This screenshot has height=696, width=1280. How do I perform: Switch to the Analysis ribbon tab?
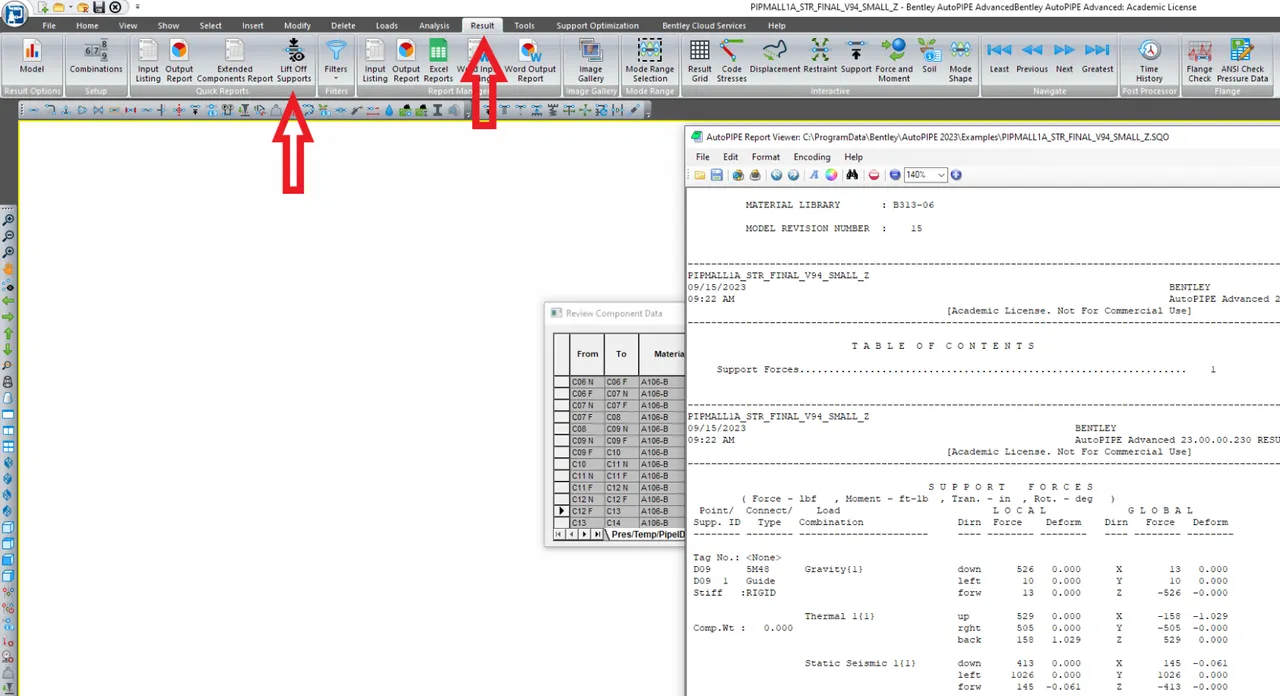434,26
